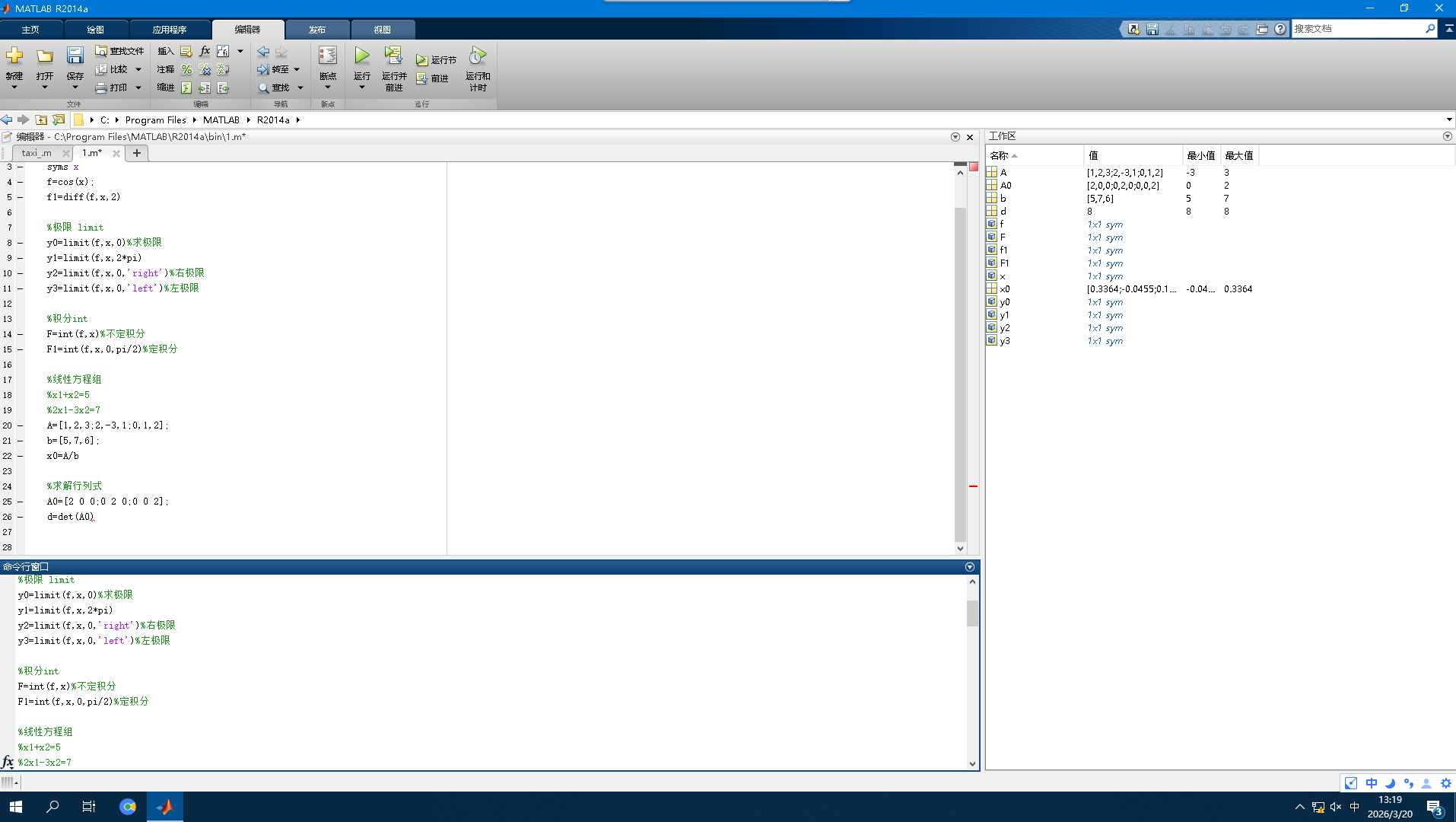Viewport: 1456px width, 822px height.
Task: Minimize the ribbon toolstrip toggle arrow
Action: (x=1449, y=29)
